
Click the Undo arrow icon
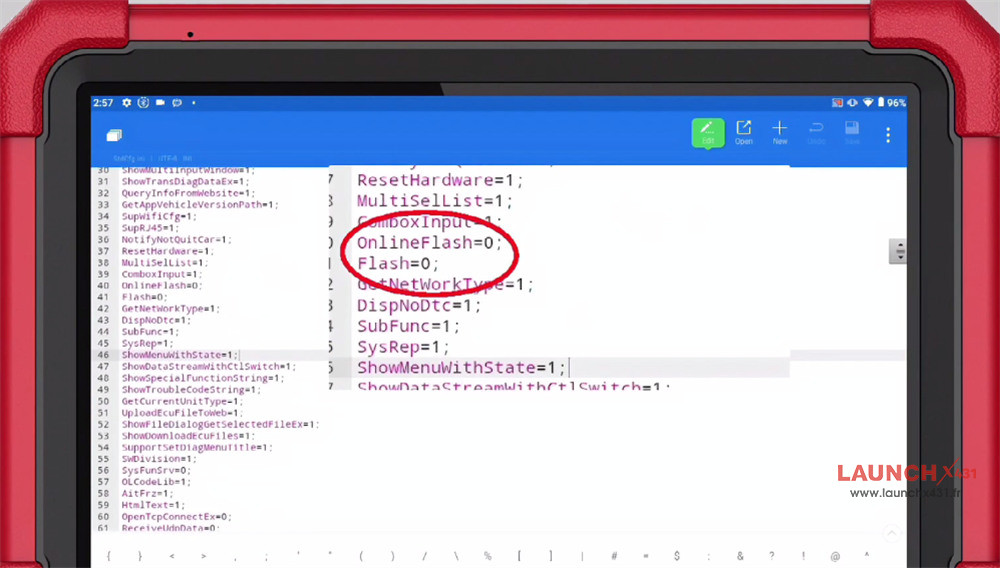[x=816, y=133]
